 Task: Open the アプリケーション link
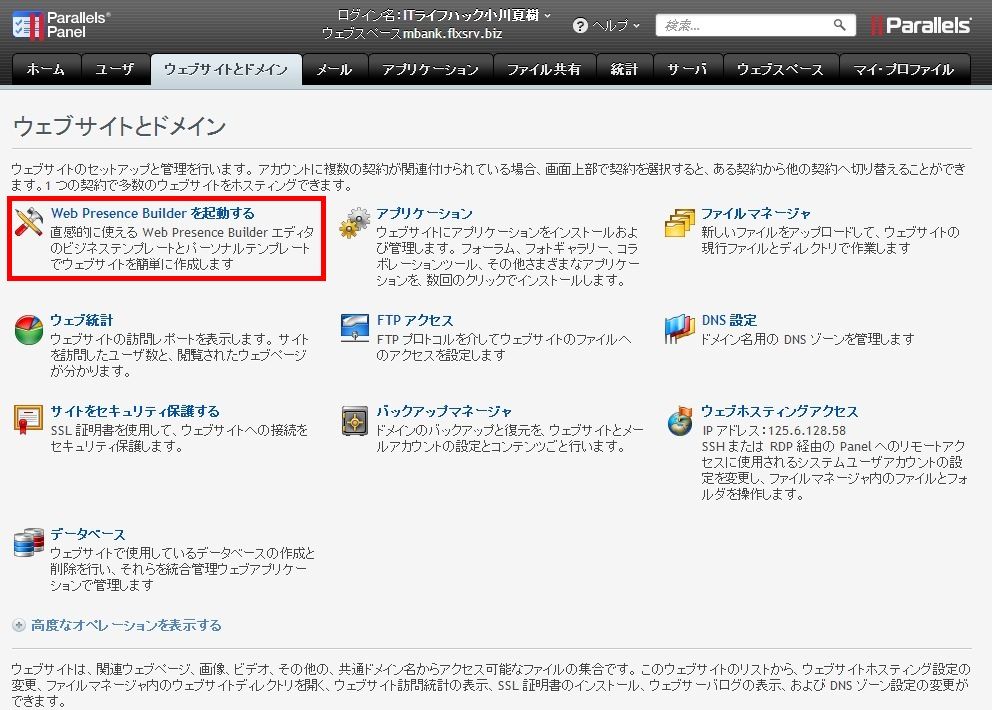(425, 213)
